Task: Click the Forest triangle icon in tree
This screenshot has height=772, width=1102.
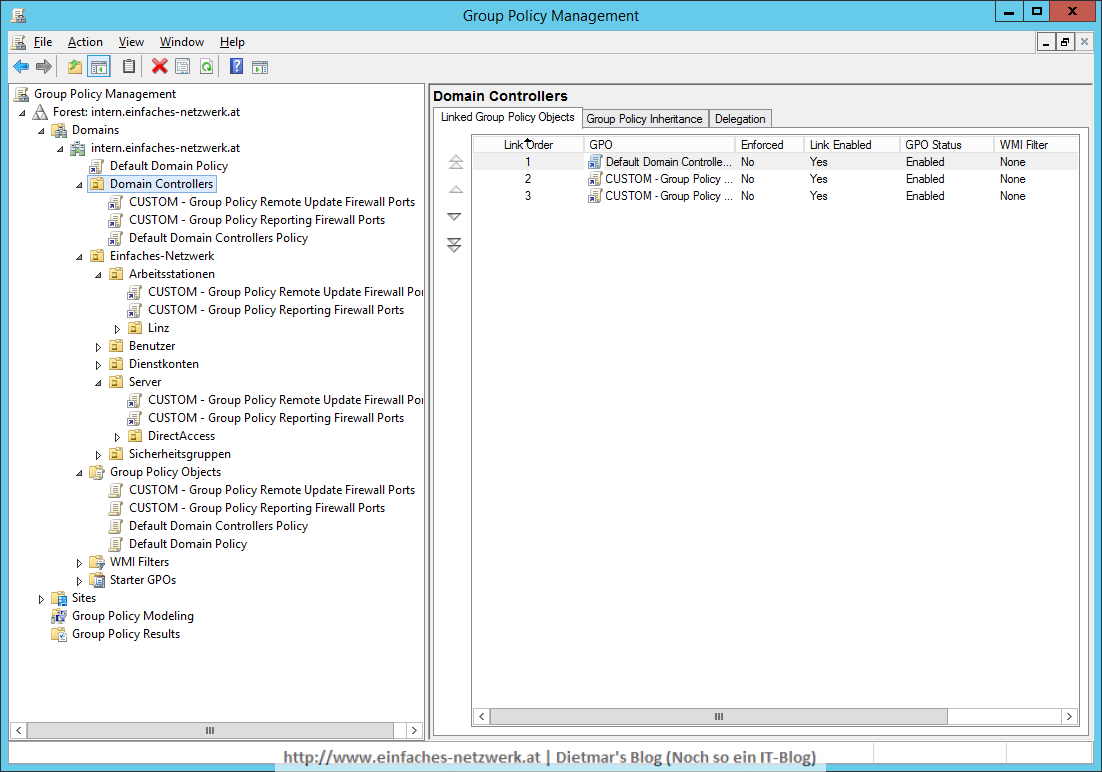Action: pos(41,112)
